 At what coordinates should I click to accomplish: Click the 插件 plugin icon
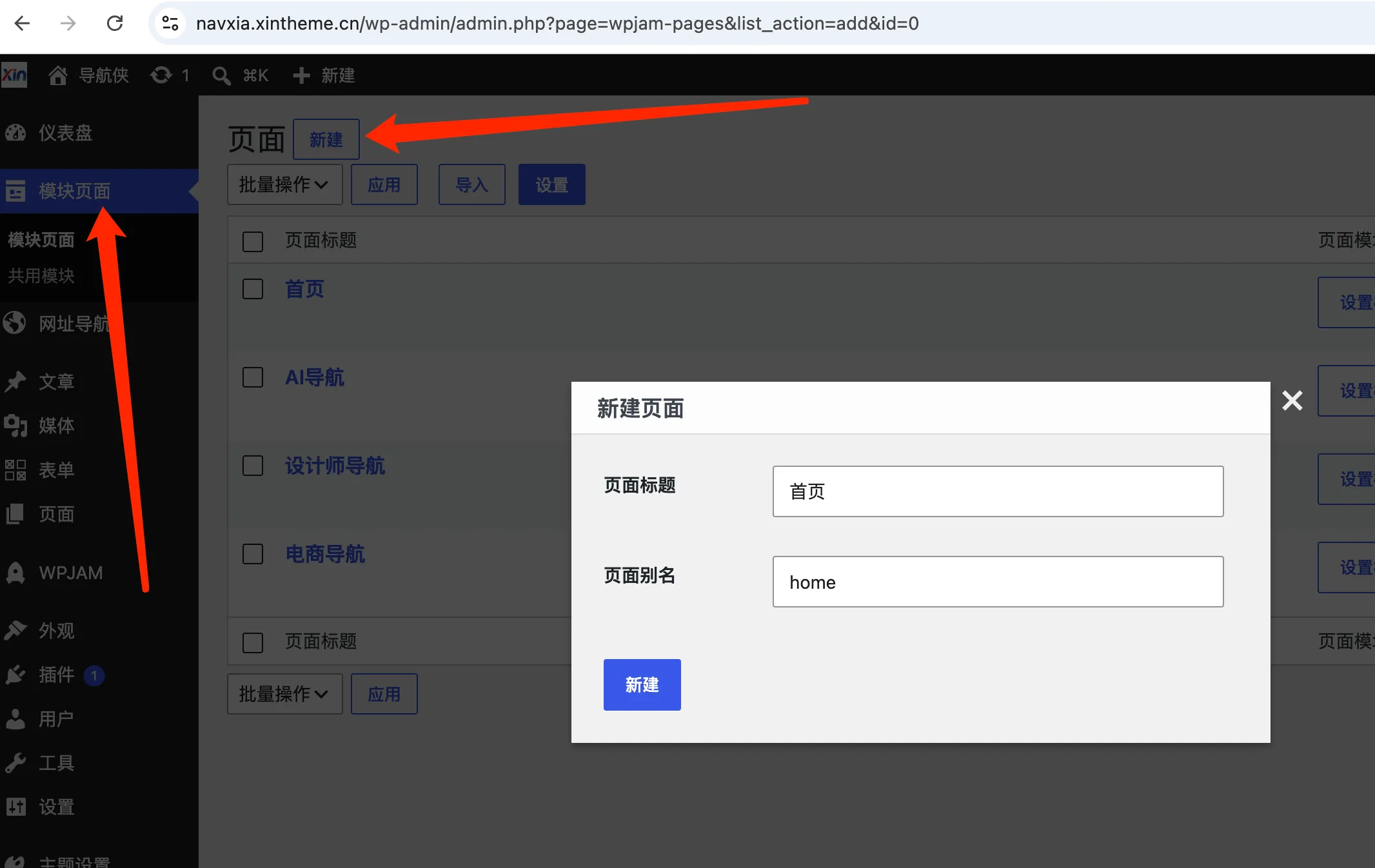coord(15,675)
